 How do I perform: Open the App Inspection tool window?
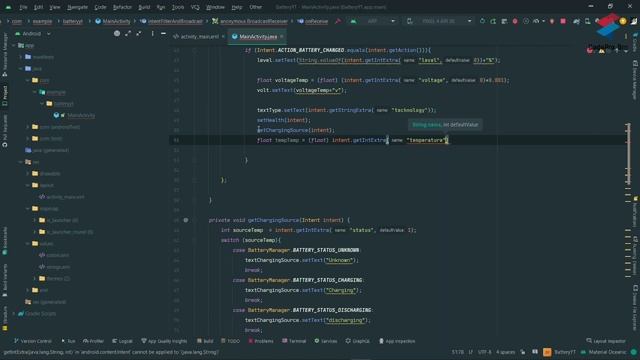click(397, 341)
